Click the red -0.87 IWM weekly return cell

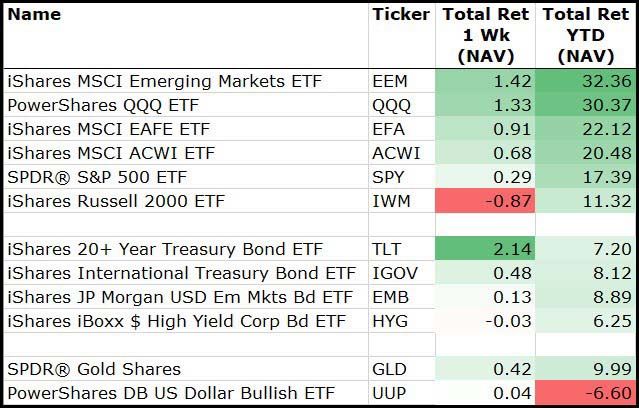[x=485, y=201]
